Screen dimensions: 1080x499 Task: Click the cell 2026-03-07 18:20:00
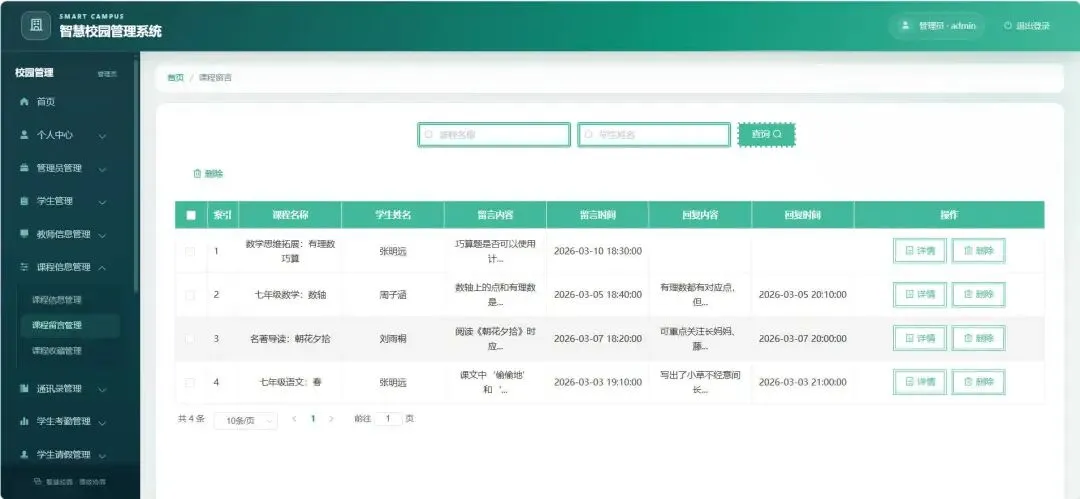click(598, 338)
